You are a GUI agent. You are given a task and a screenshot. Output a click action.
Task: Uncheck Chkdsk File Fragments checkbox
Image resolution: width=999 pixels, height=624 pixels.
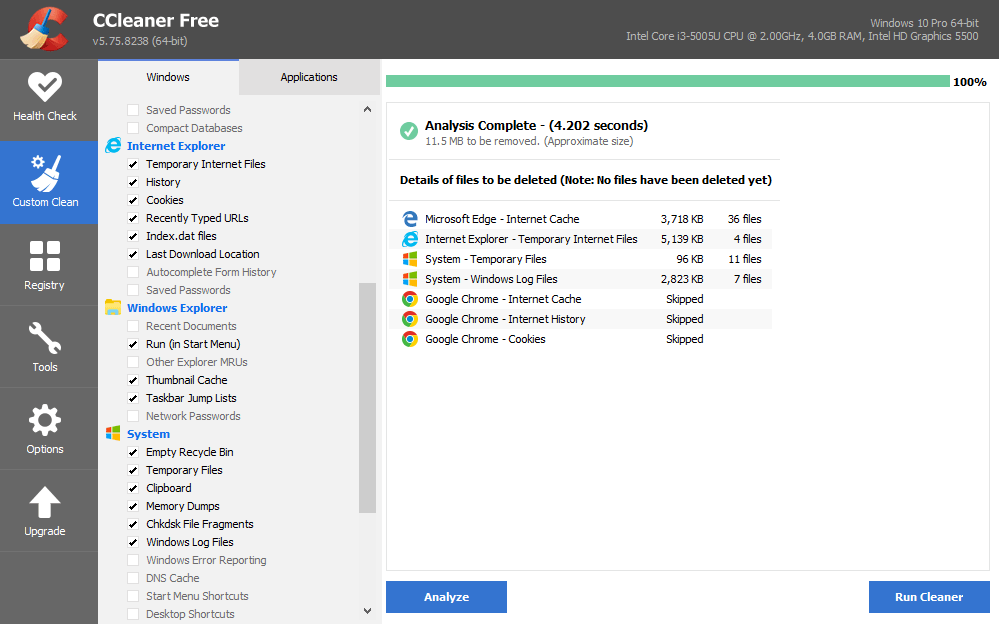coord(133,524)
